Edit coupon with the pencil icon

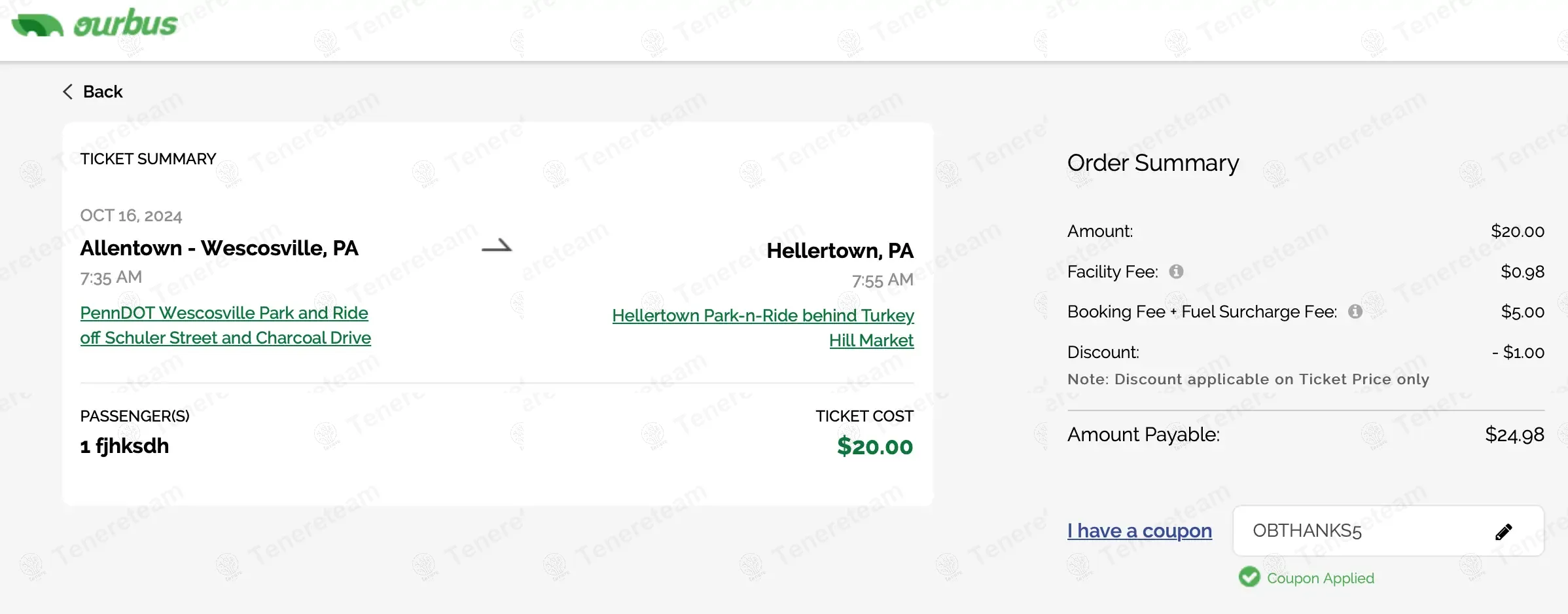pyautogui.click(x=1503, y=532)
